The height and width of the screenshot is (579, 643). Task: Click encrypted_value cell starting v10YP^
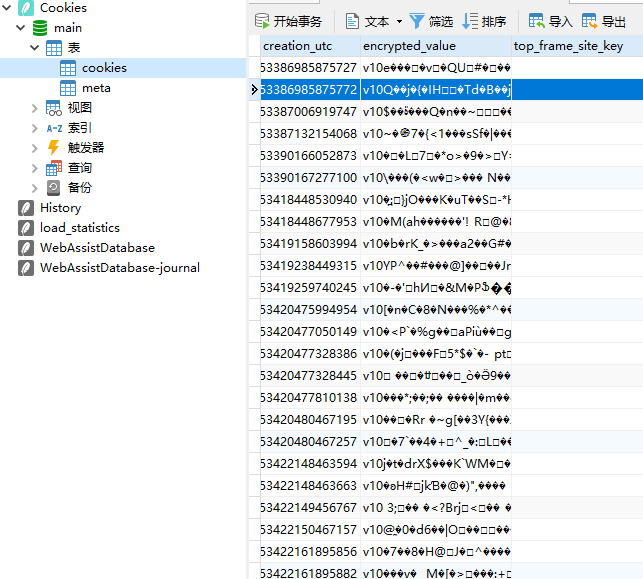436,266
